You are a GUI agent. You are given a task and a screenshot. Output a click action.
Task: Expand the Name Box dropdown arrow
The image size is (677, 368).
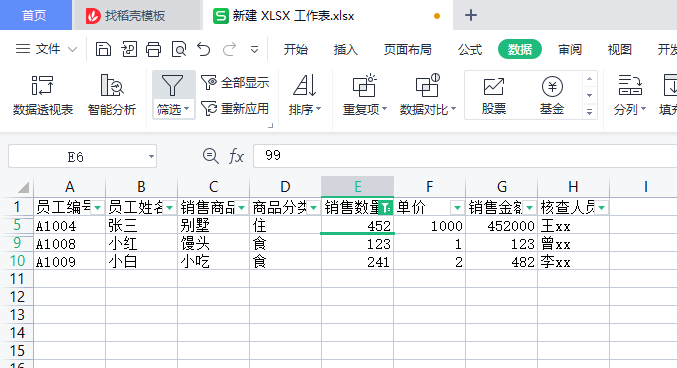151,156
